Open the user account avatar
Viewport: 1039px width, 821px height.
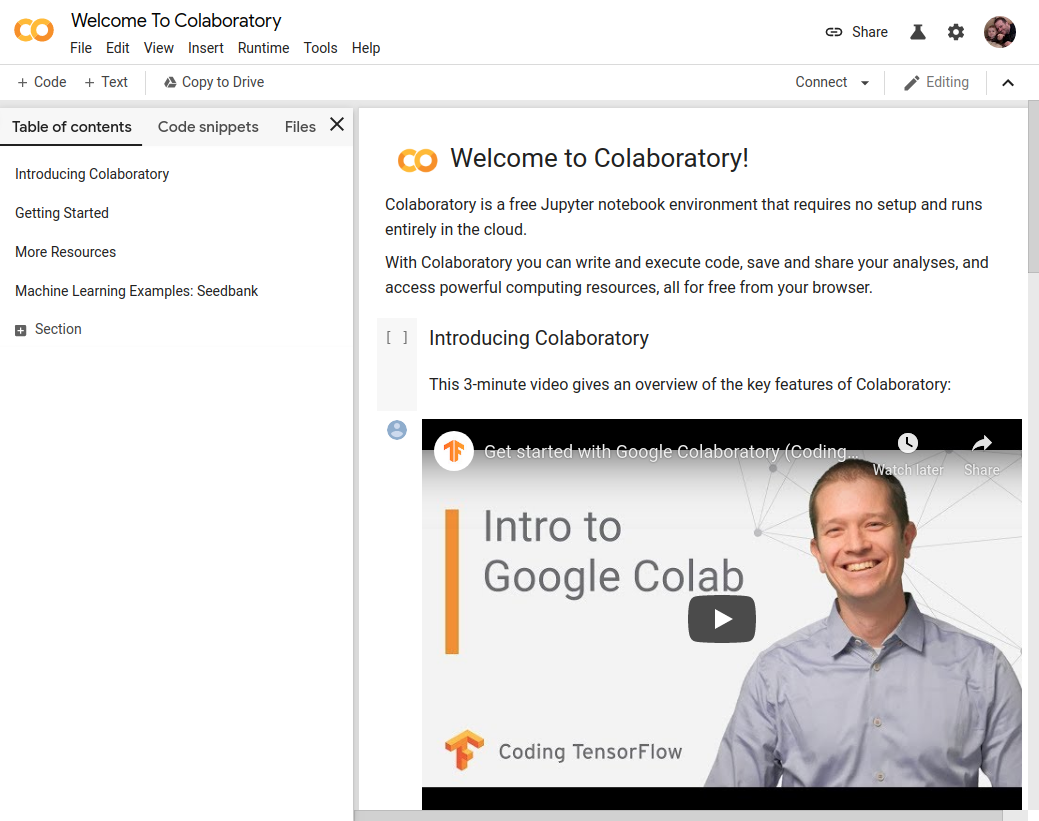[999, 32]
